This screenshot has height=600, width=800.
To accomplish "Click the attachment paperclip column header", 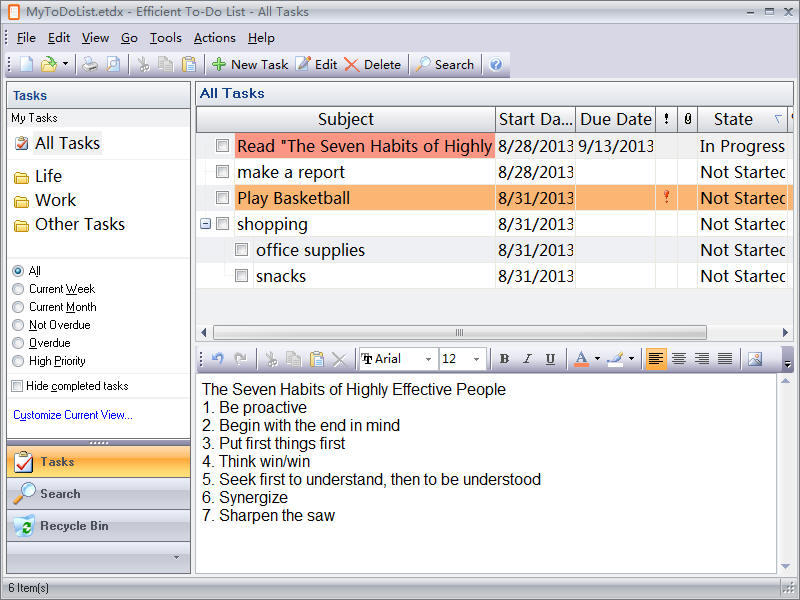I will click(688, 119).
